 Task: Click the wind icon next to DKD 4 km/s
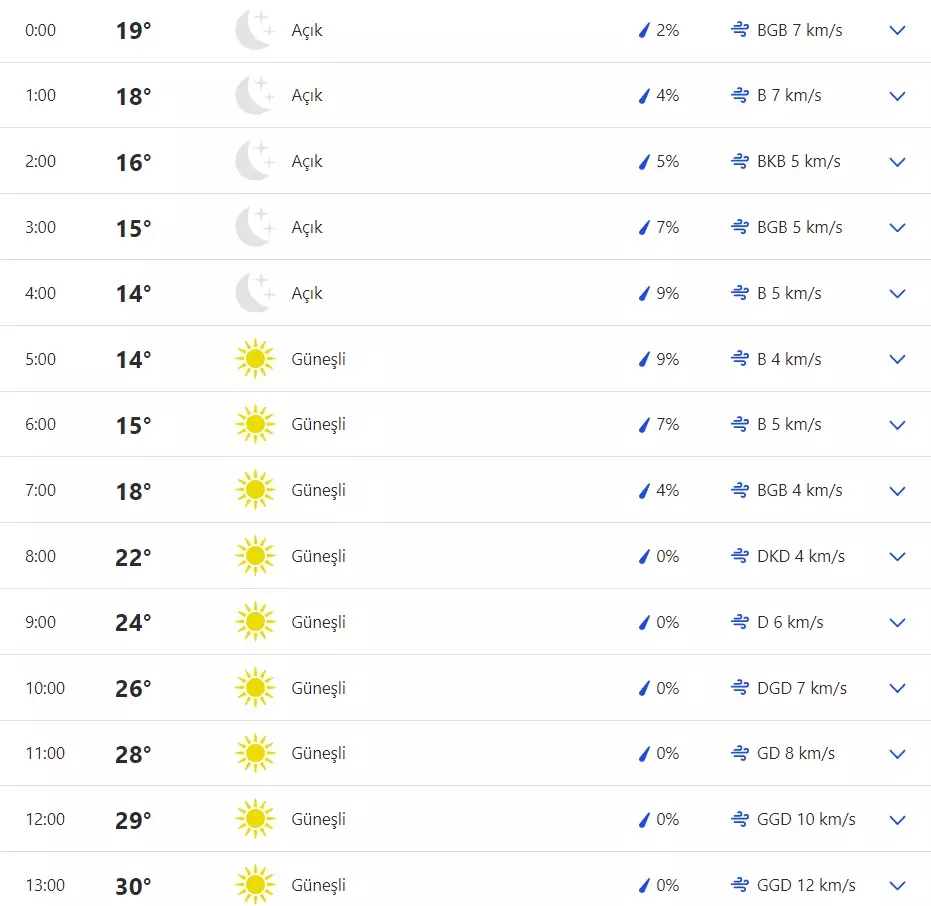click(740, 556)
